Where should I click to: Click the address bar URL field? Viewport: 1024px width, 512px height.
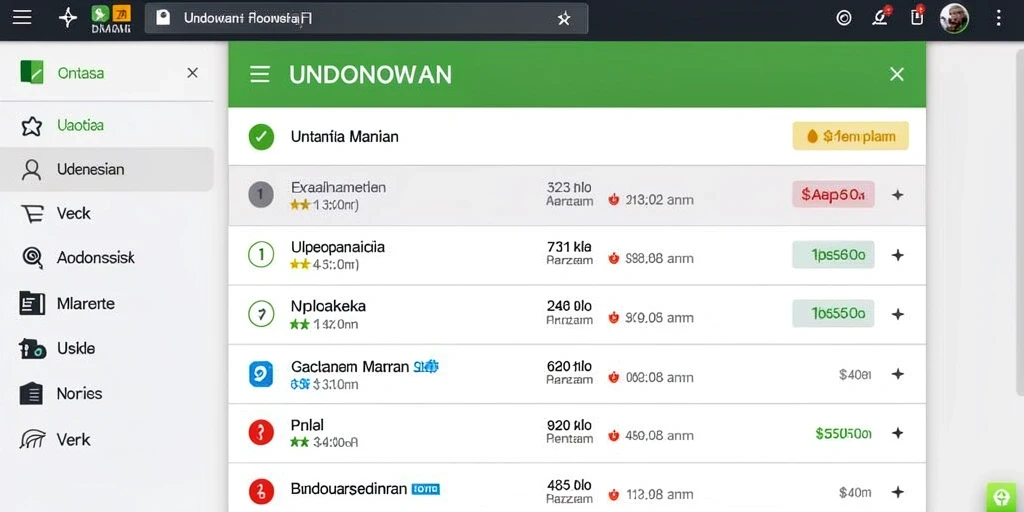coord(366,18)
